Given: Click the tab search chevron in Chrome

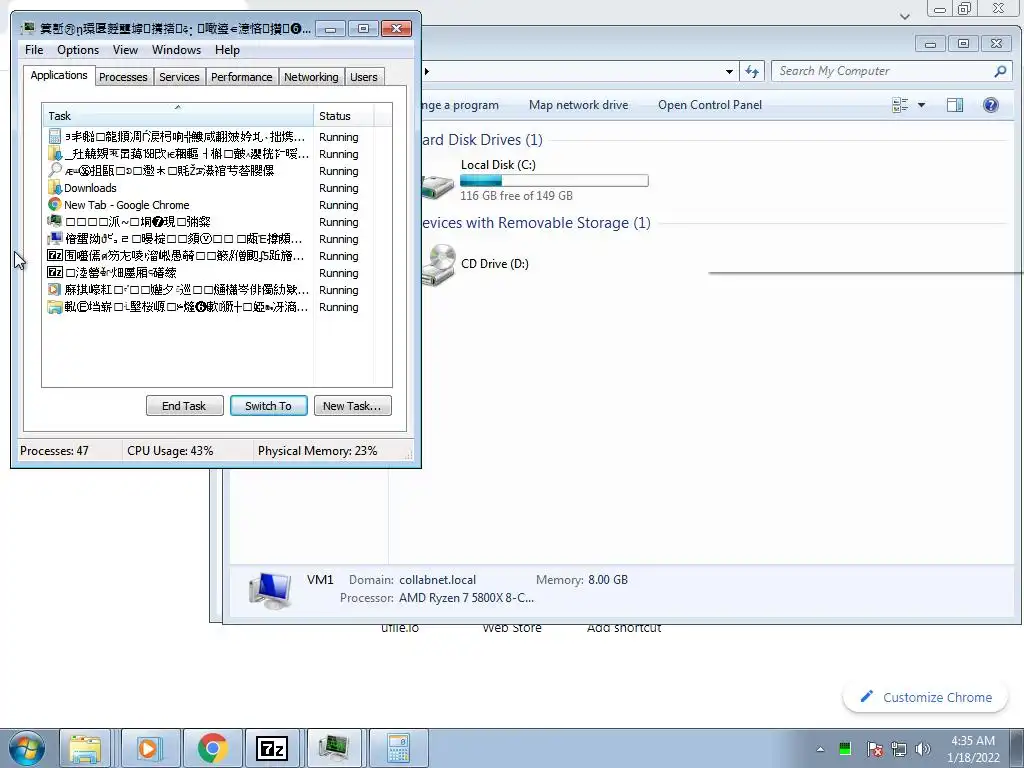Looking at the screenshot, I should (904, 16).
